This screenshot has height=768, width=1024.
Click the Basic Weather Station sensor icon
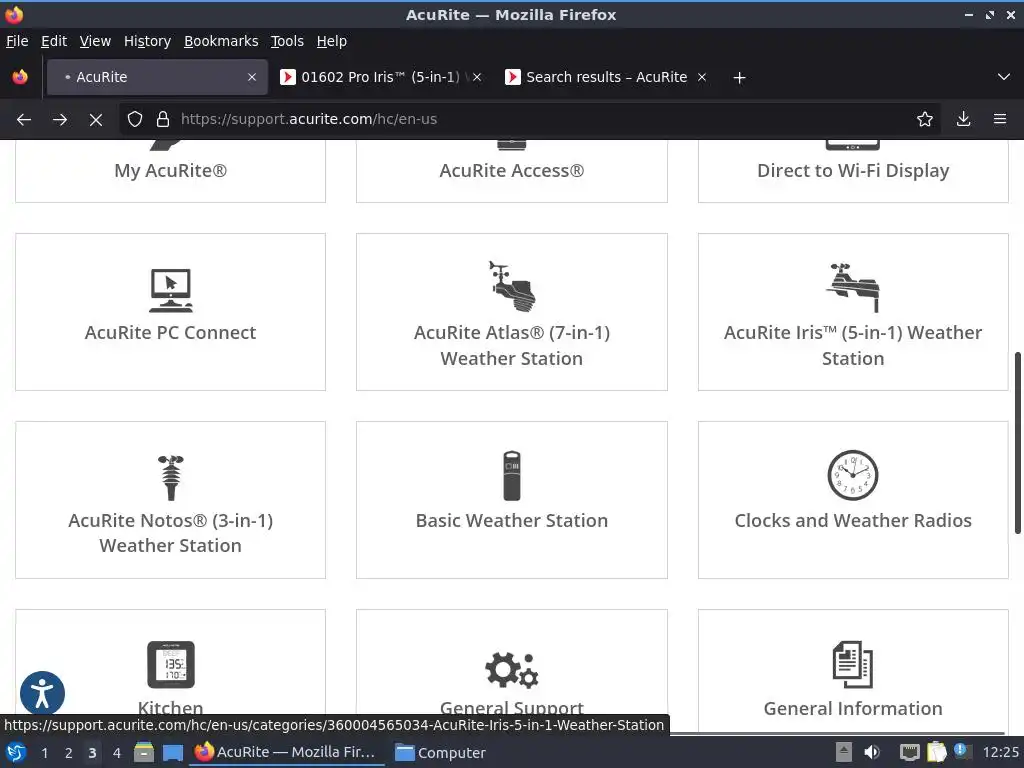[512, 476]
